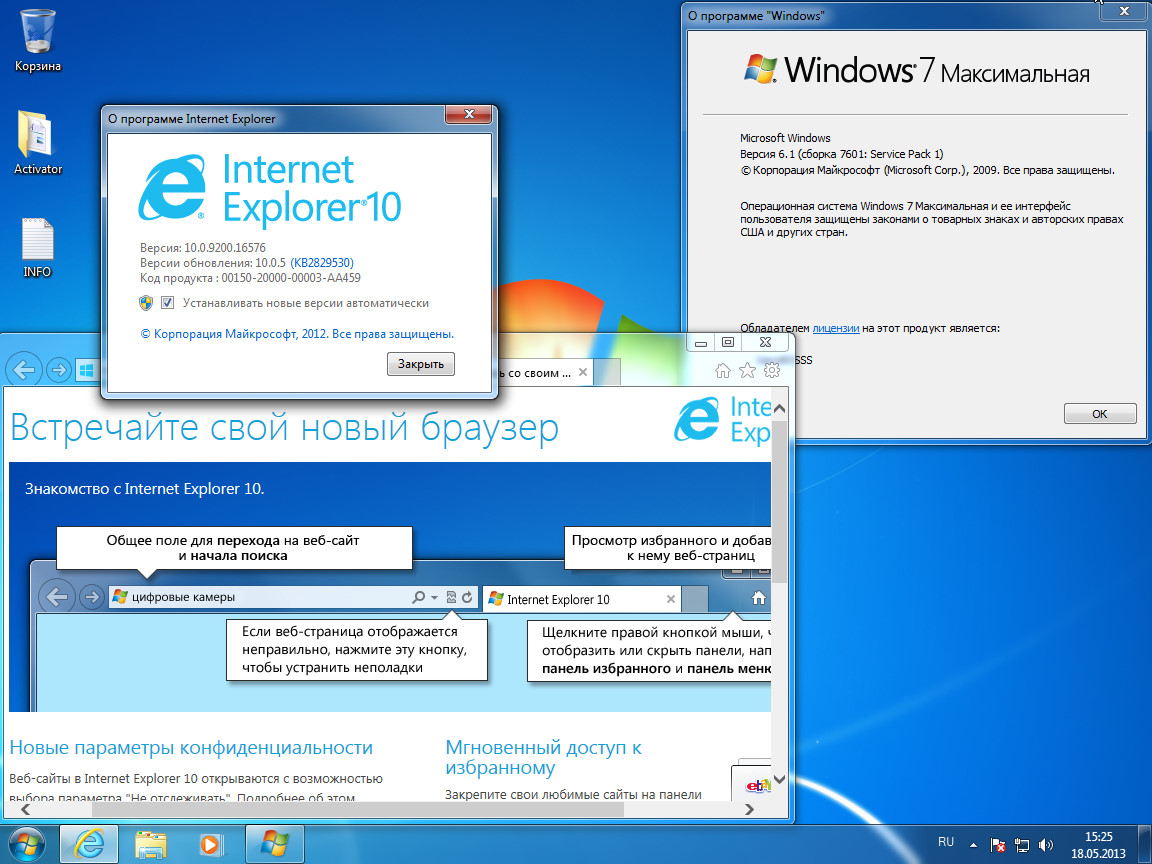Click the horizontal scrollbar thumb in IE
This screenshot has height=864, width=1152.
point(358,809)
